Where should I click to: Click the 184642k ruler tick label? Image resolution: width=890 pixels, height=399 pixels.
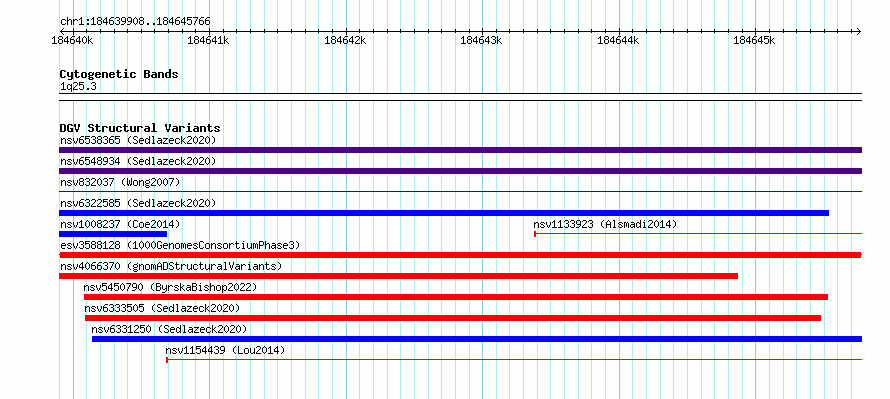pos(345,40)
